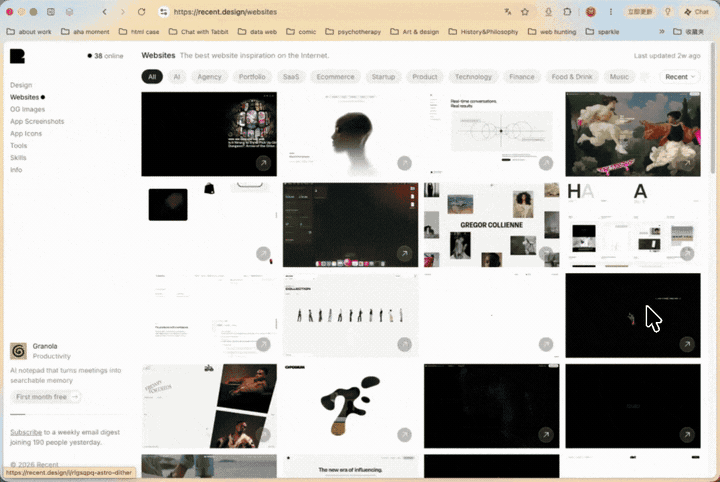Go back with the browser back arrow
Image resolution: width=720 pixels, height=482 pixels.
point(105,12)
